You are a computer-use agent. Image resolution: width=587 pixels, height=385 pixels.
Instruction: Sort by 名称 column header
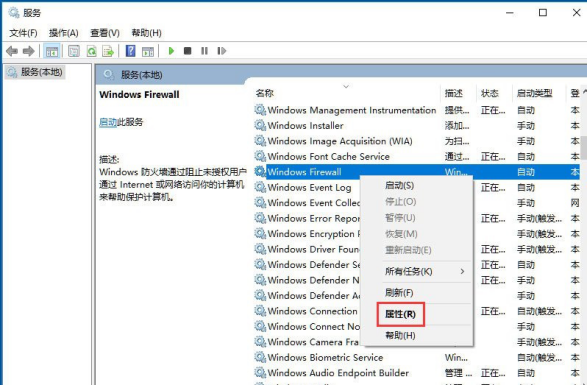coord(264,93)
